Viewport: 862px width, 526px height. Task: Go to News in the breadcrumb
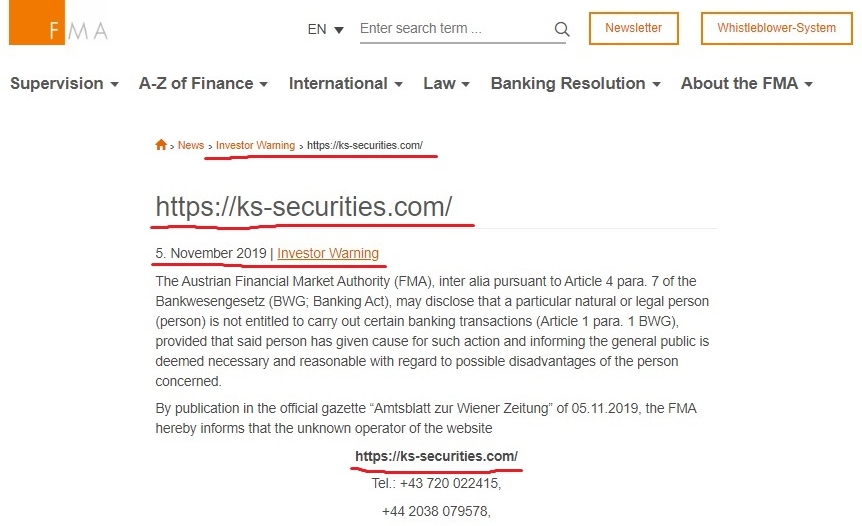(x=191, y=145)
